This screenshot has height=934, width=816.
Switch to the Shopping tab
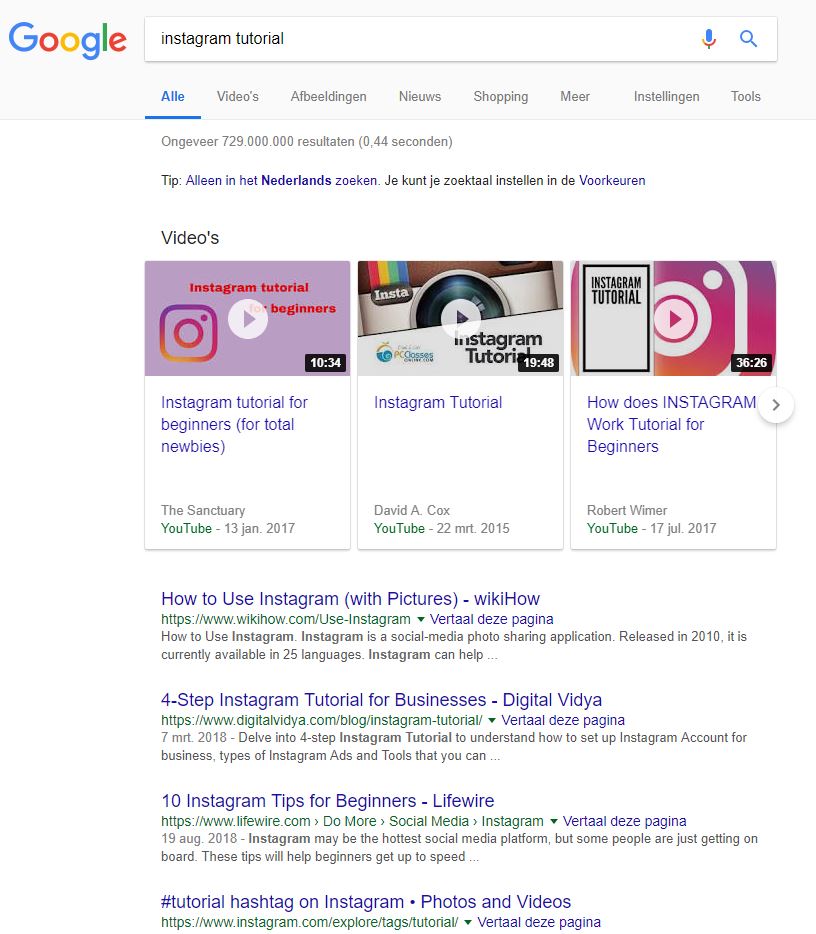coord(501,96)
